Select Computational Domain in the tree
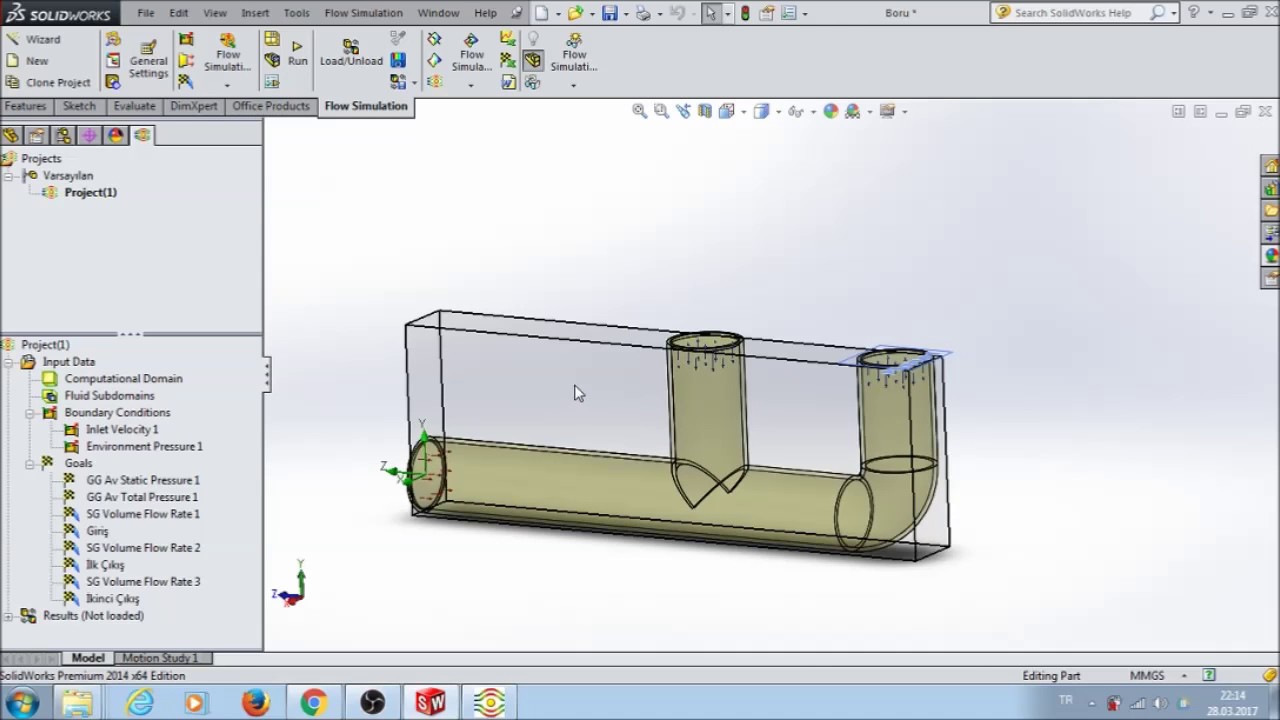This screenshot has width=1280, height=720. [123, 379]
